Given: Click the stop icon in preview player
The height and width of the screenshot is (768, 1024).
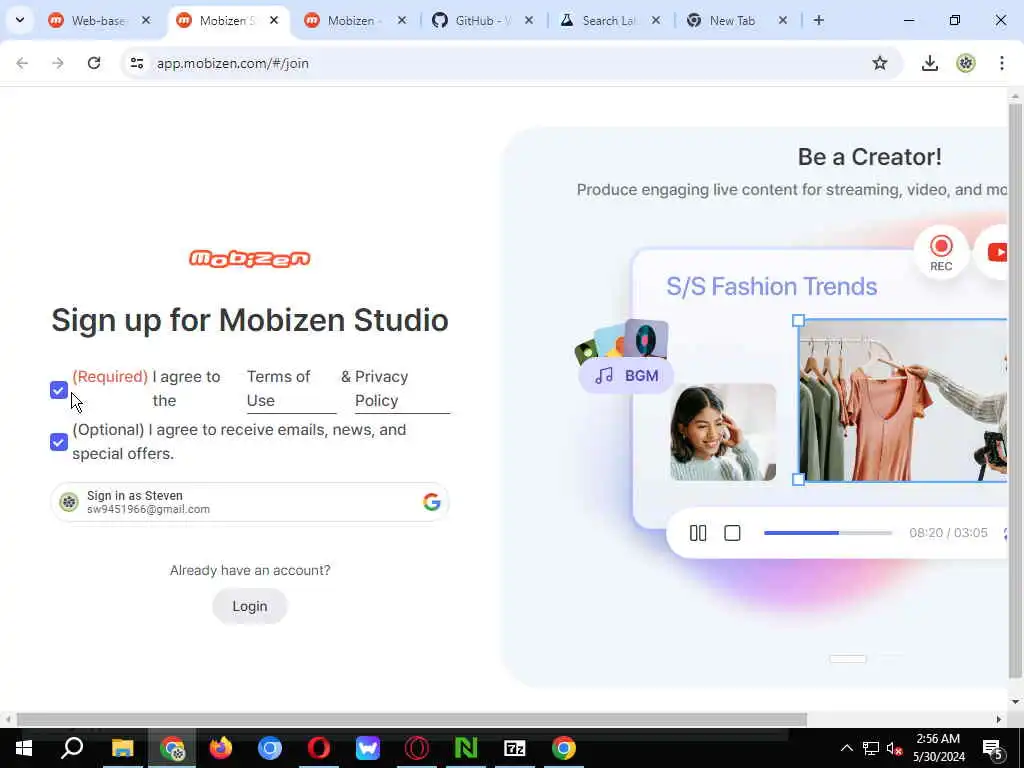Looking at the screenshot, I should (x=732, y=534).
